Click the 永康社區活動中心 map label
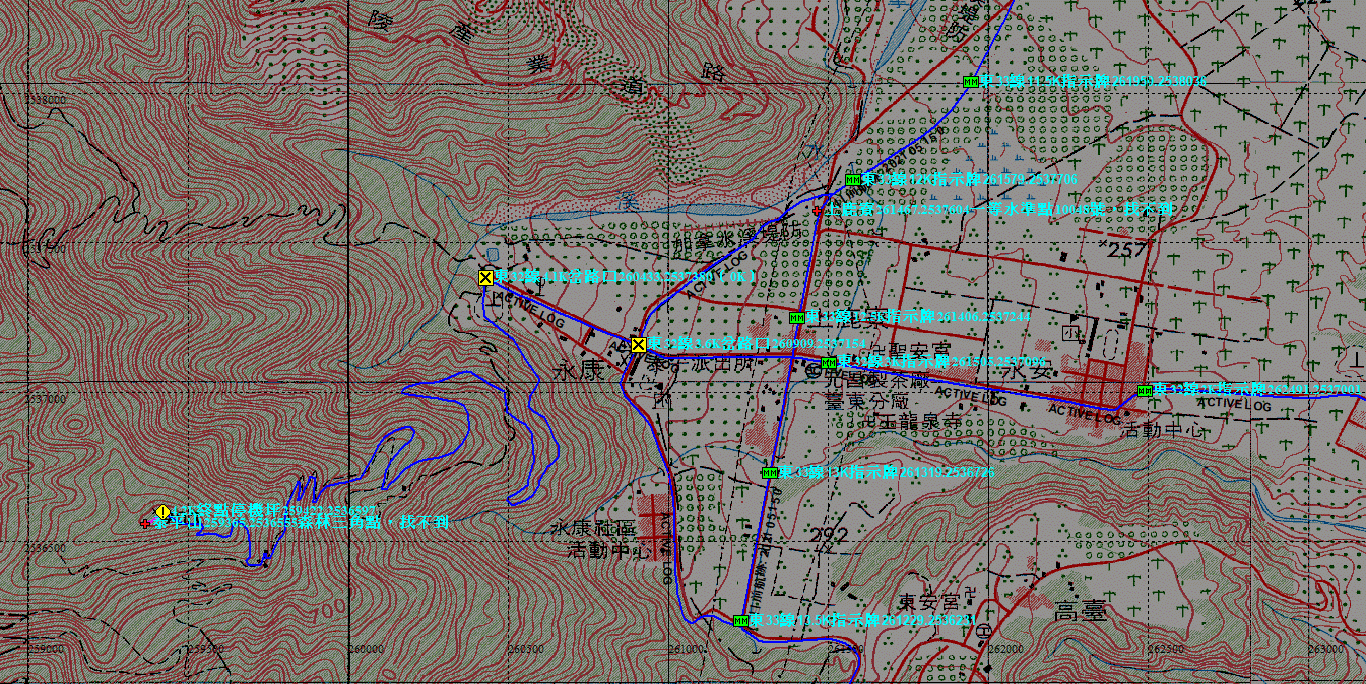1366x684 pixels. pos(600,538)
